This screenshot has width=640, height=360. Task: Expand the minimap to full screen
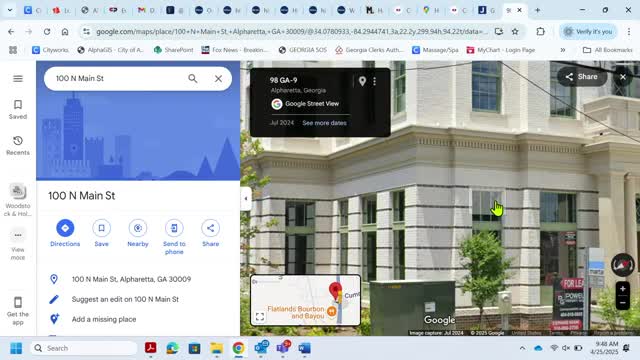tap(260, 316)
